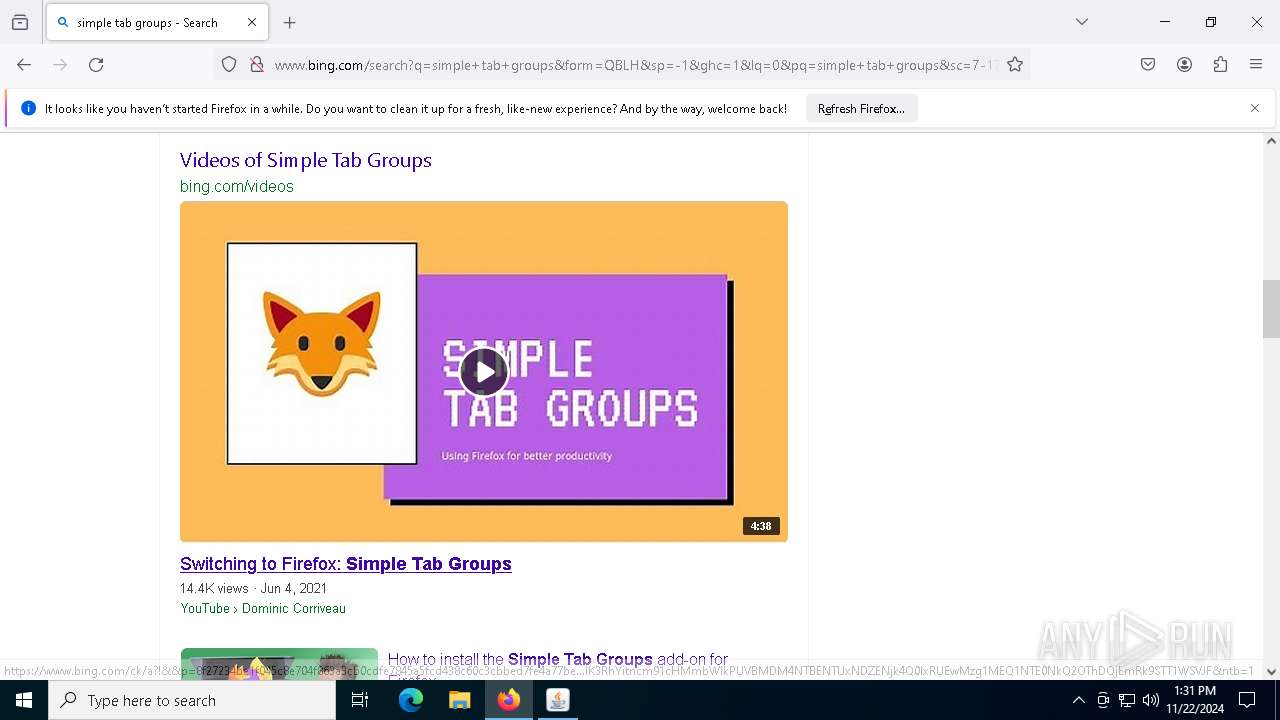
Task: Click the Refresh Firefox... button
Action: (861, 109)
